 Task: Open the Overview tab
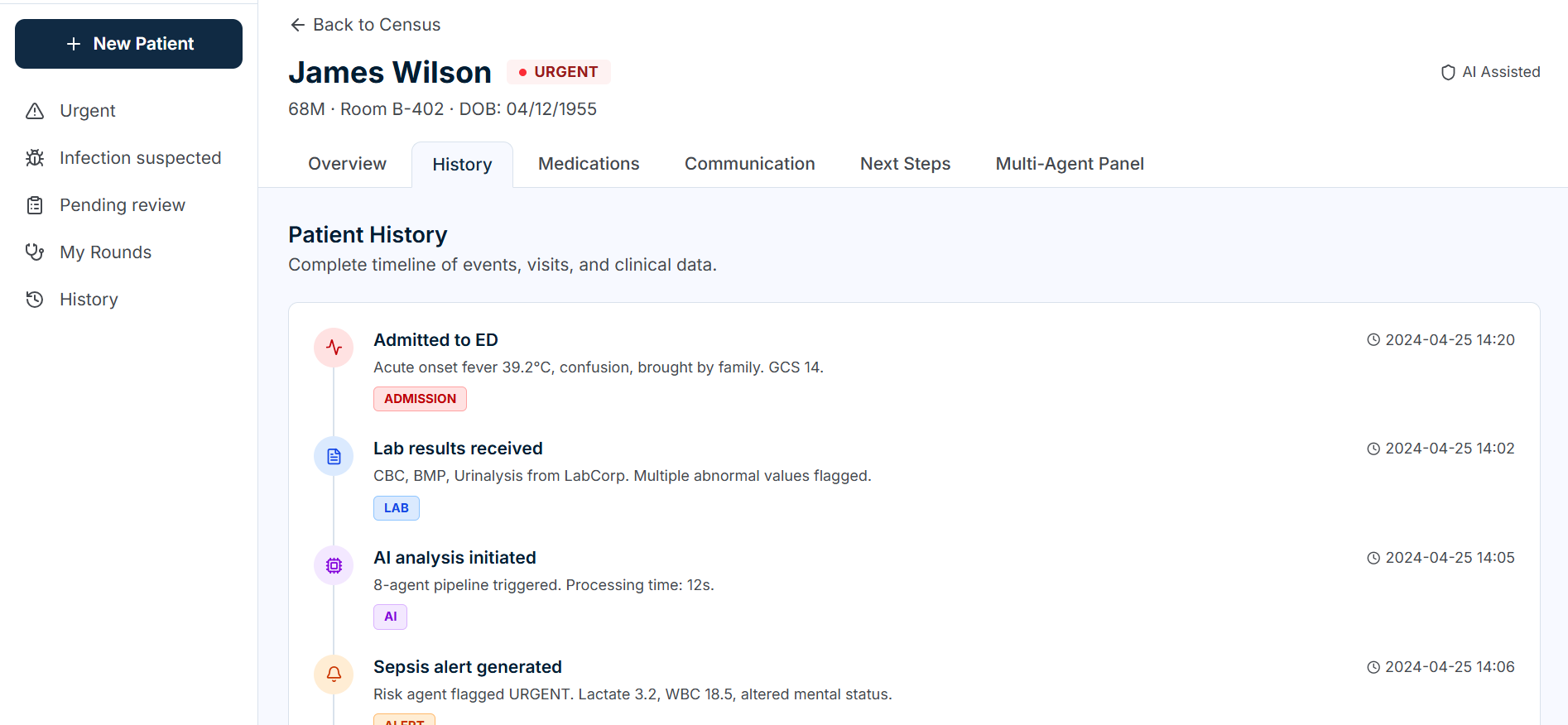(347, 164)
